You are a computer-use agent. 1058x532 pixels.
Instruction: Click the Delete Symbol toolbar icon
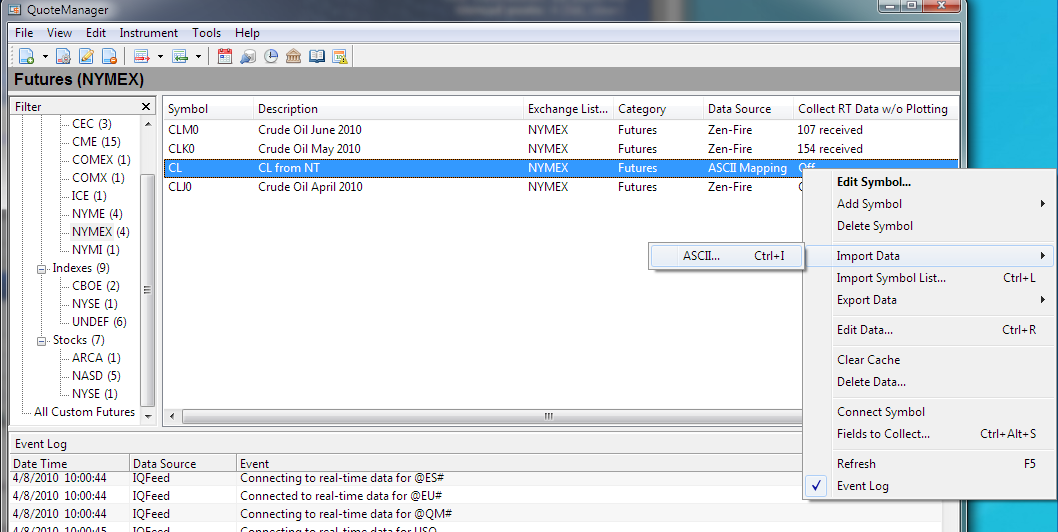[x=109, y=57]
